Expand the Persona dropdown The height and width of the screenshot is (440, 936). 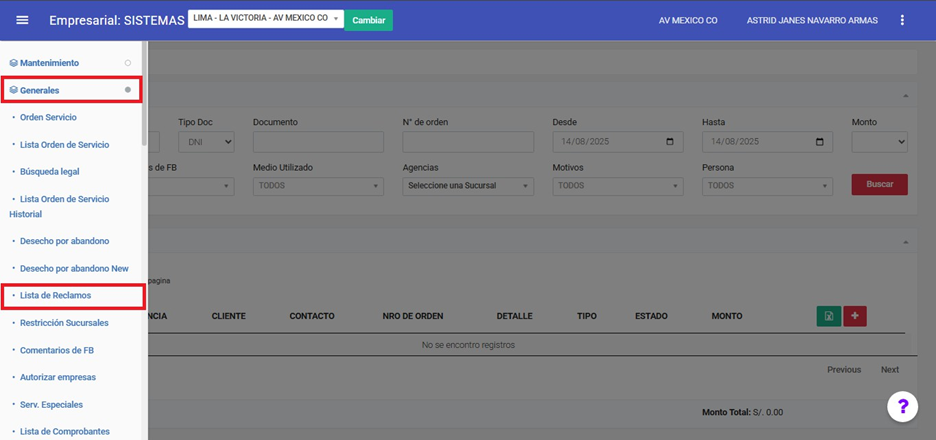click(x=767, y=186)
